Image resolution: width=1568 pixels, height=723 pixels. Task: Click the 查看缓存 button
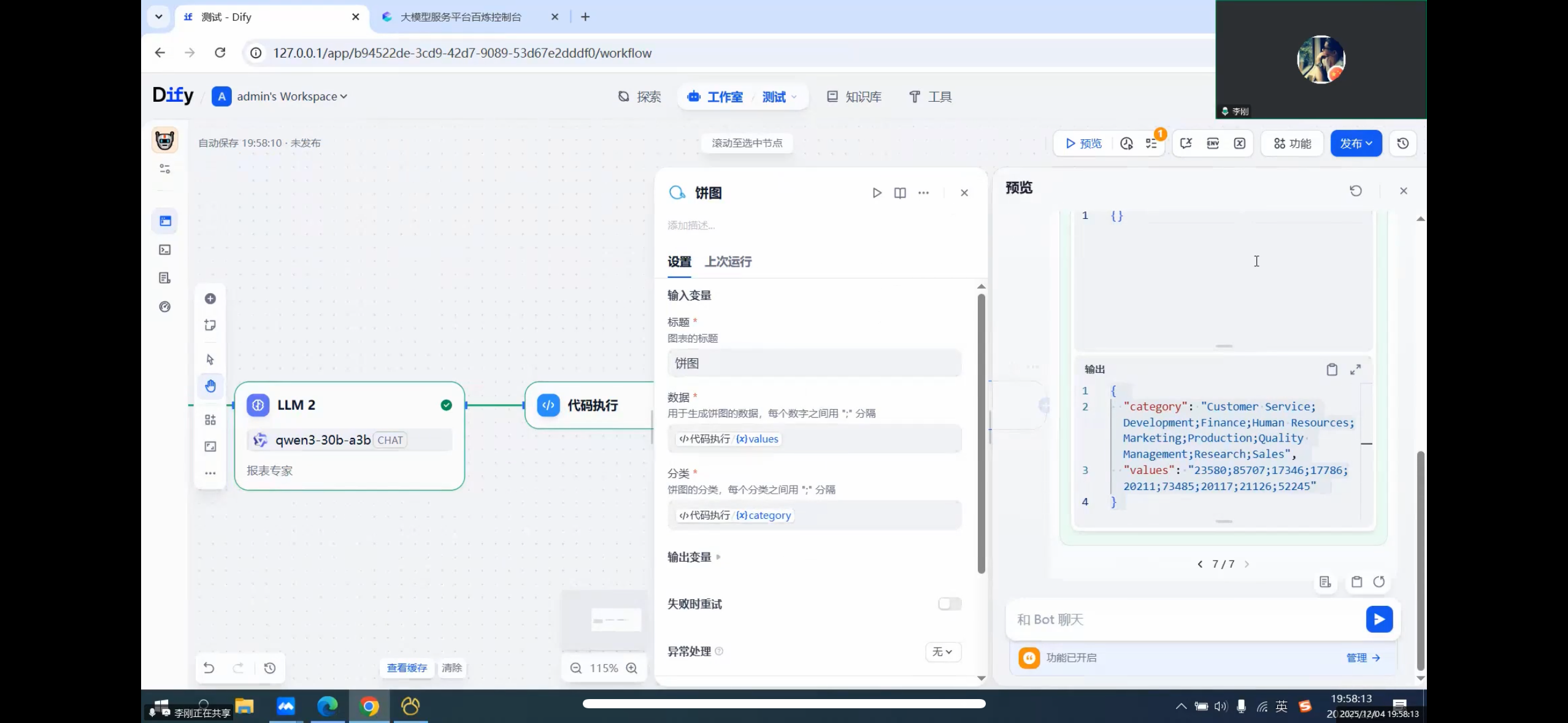[405, 668]
